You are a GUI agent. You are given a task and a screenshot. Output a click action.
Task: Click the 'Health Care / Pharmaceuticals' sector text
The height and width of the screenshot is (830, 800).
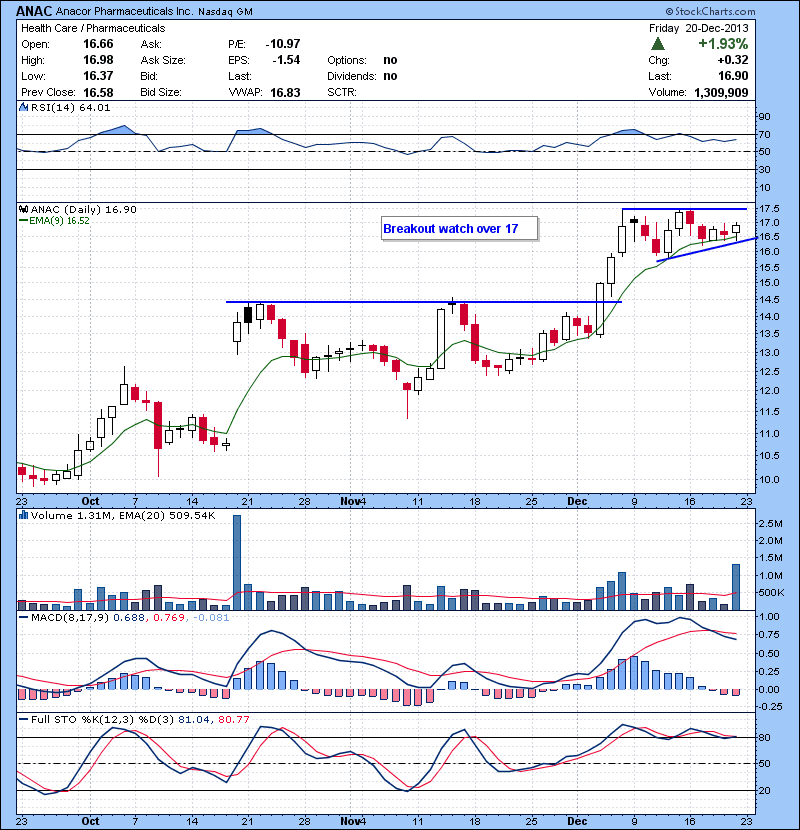coord(93,28)
